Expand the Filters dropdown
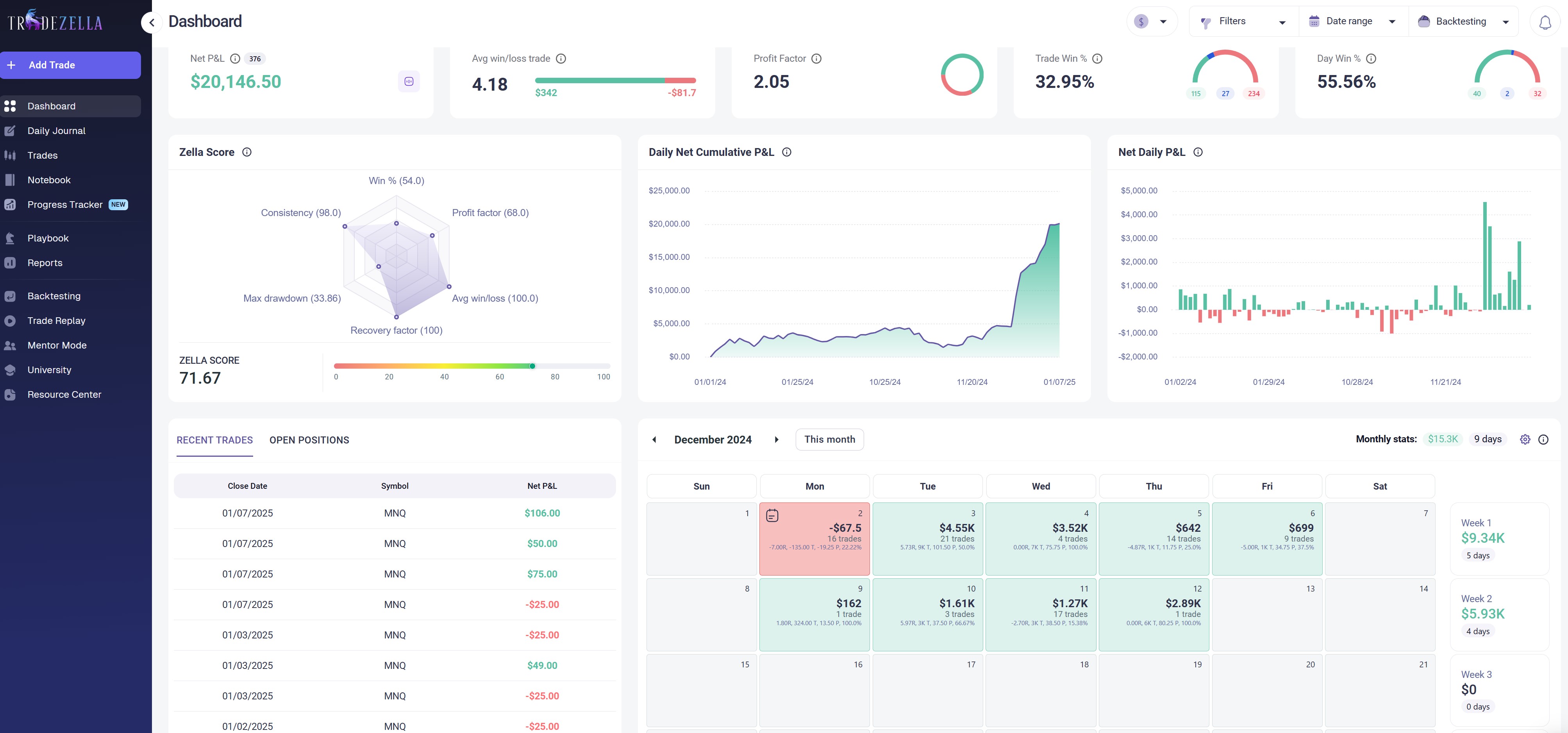1568x733 pixels. click(1242, 22)
